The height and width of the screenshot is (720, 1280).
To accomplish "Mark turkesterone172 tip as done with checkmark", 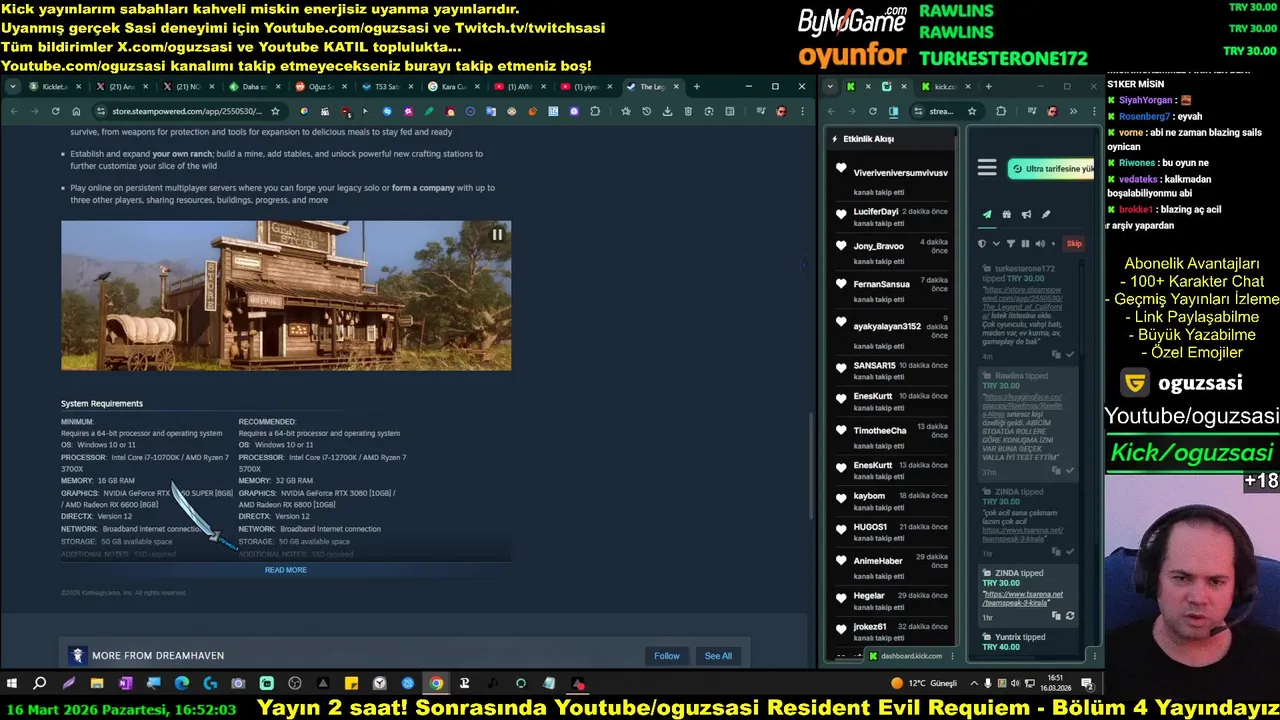I will tap(1070, 355).
